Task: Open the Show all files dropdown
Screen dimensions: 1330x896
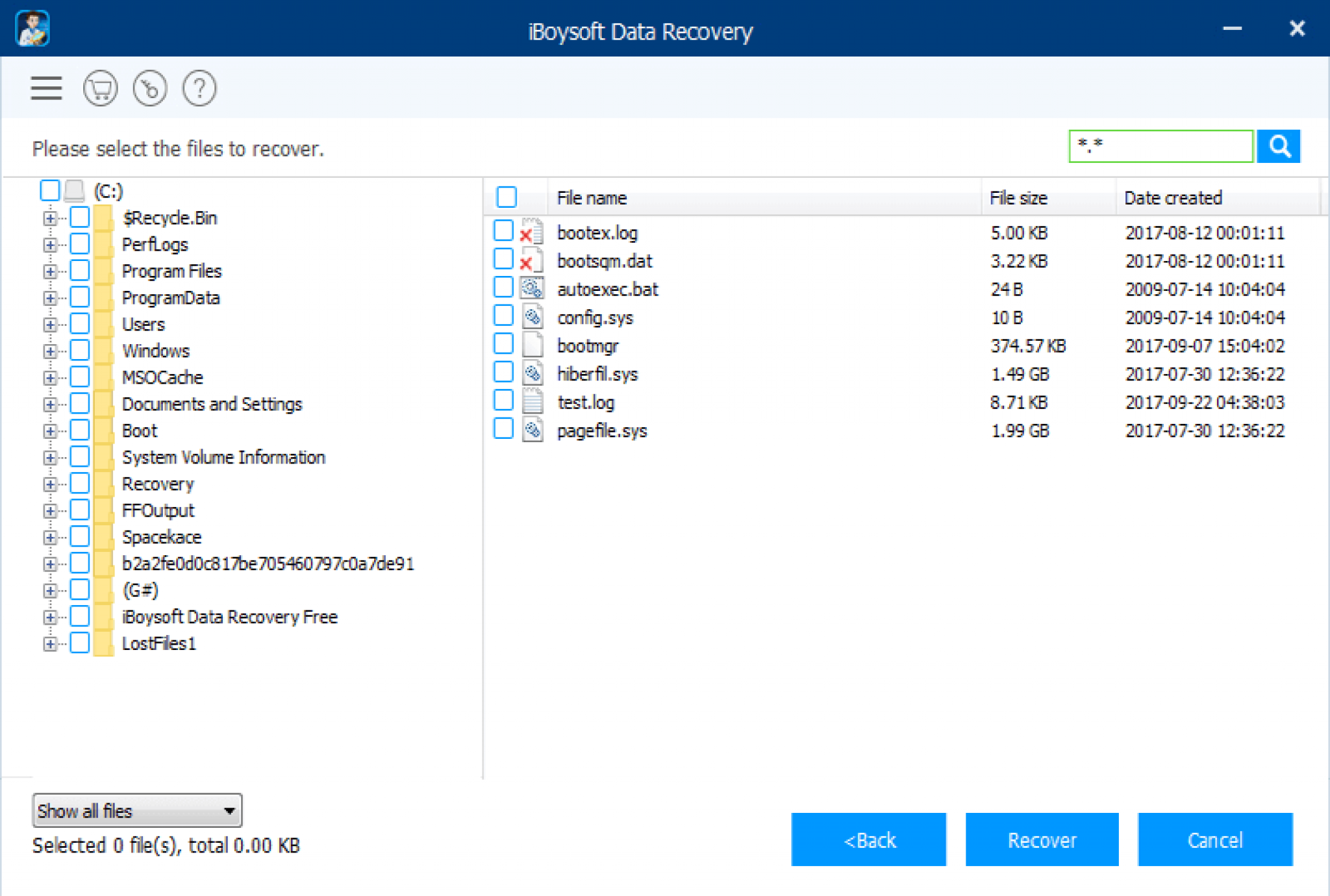Action: click(137, 810)
